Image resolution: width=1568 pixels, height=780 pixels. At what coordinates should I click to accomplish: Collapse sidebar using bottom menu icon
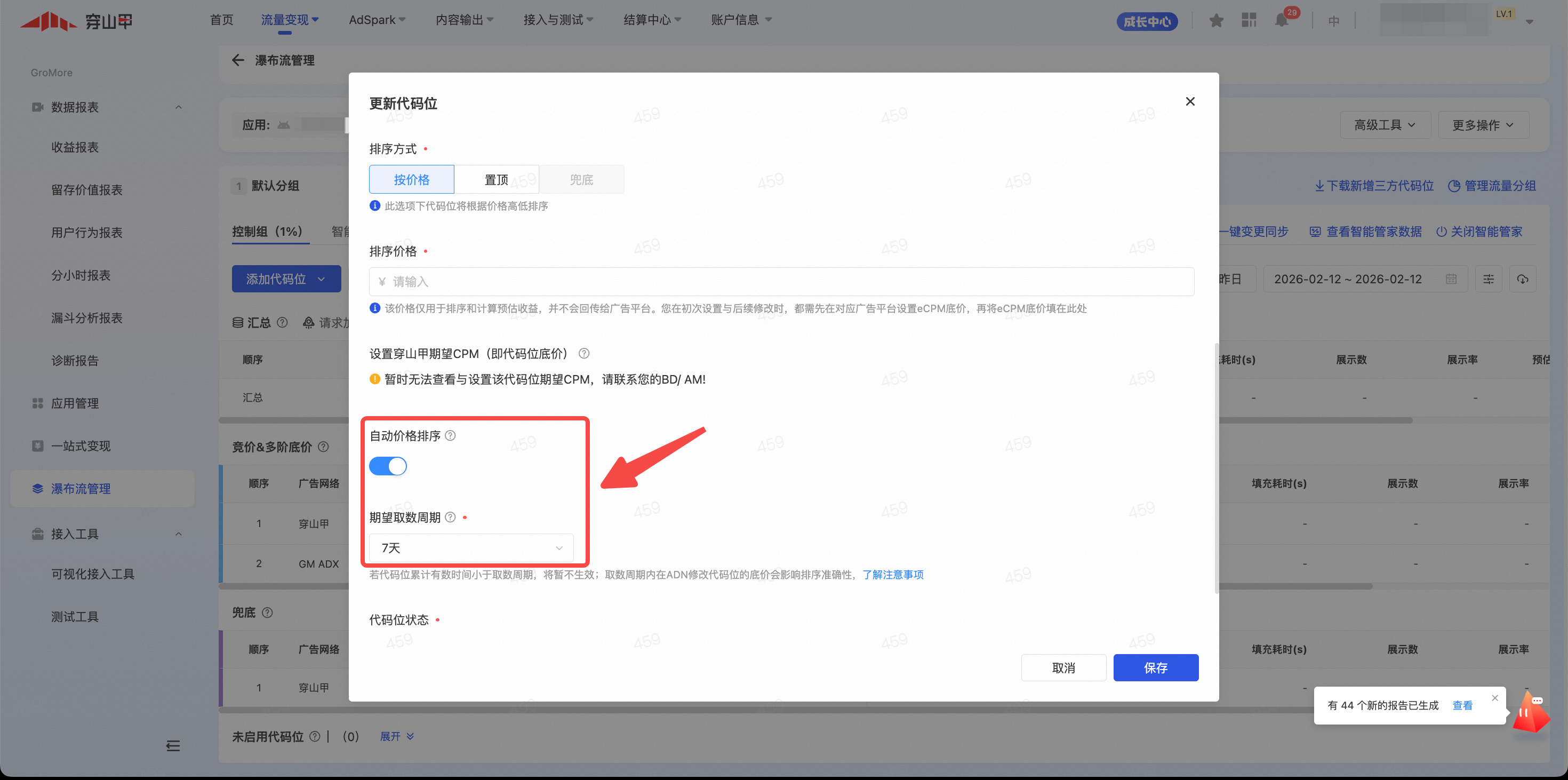click(x=173, y=746)
